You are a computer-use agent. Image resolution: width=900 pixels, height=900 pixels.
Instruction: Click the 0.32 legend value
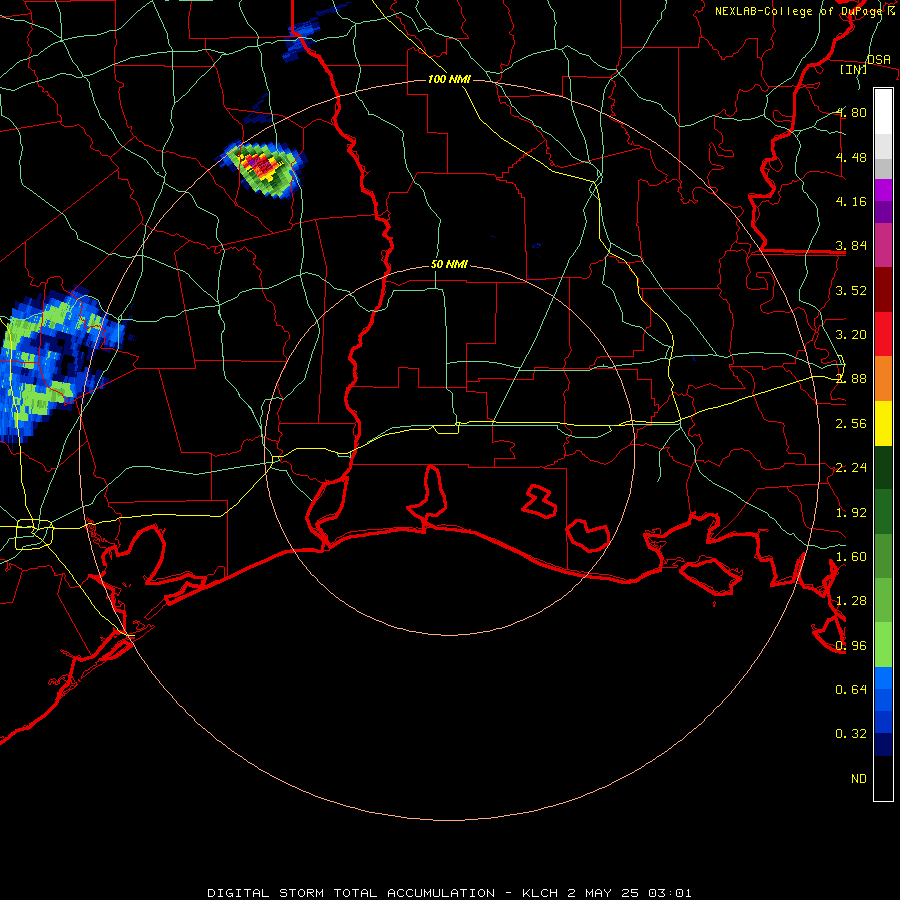[x=851, y=734]
